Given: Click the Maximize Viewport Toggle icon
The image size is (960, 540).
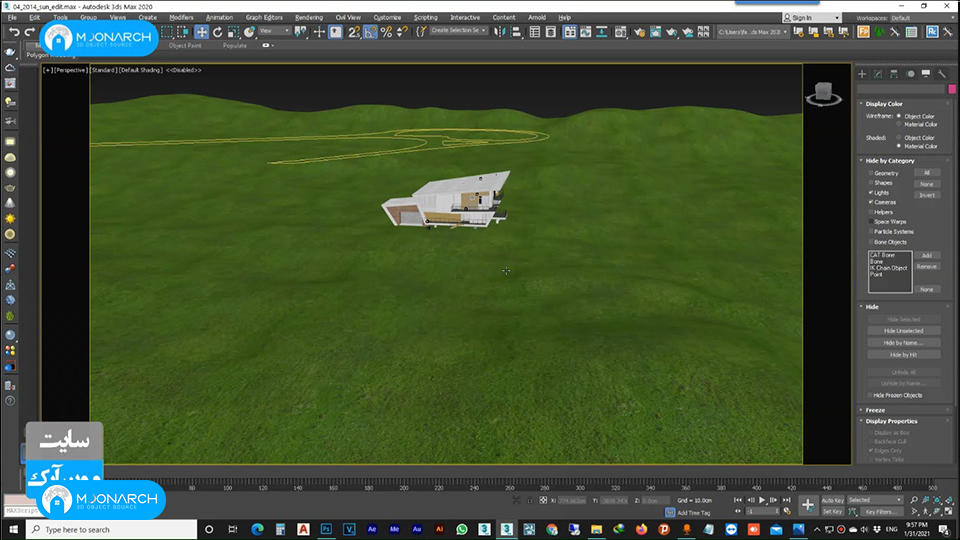Looking at the screenshot, I should [948, 511].
